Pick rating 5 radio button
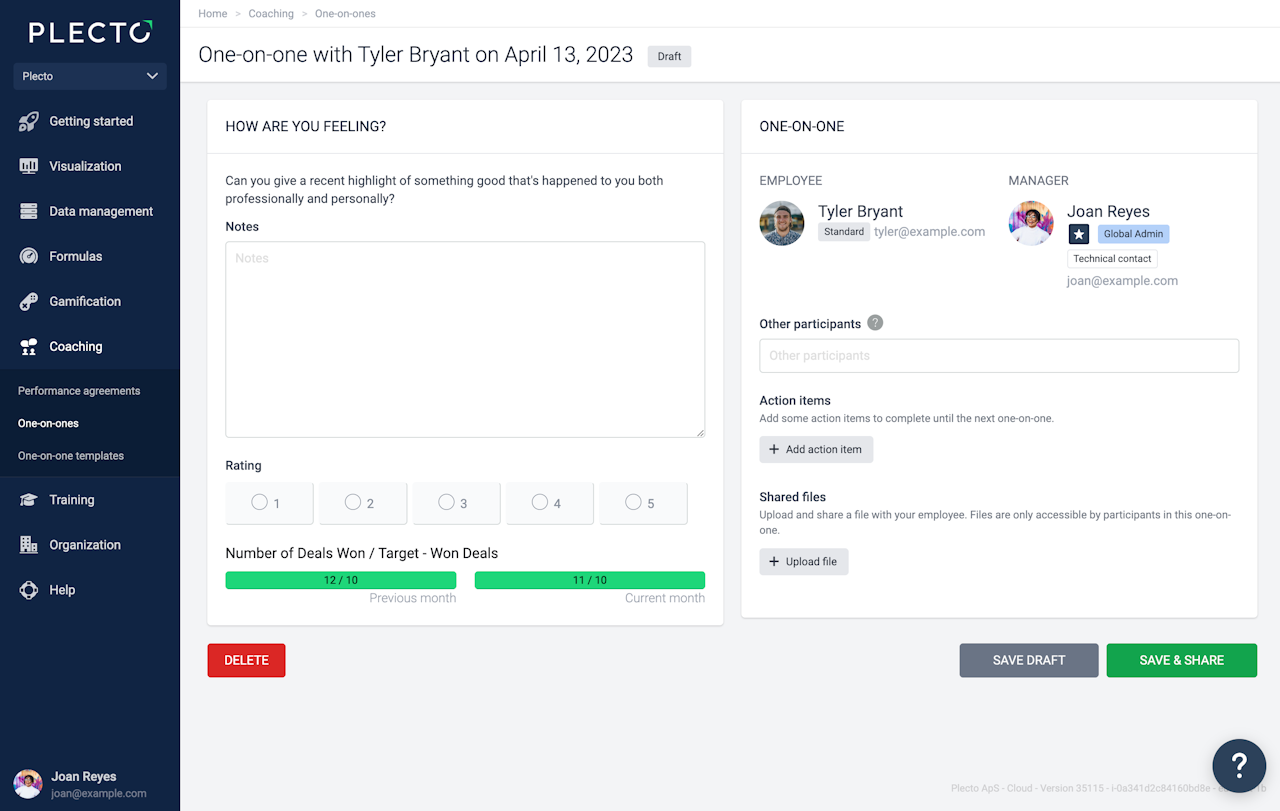1280x811 pixels. pos(633,503)
